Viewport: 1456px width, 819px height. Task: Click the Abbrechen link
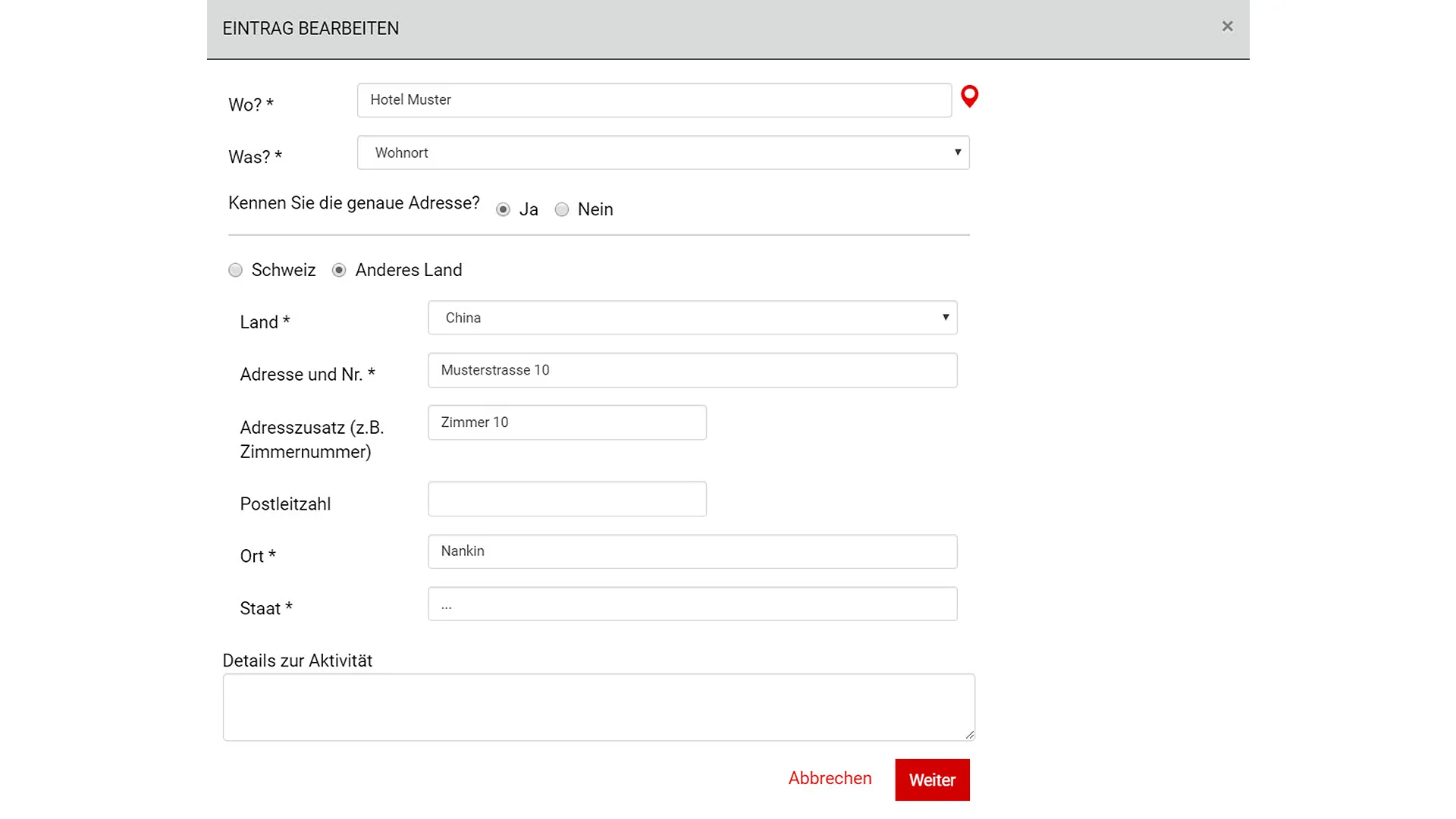[830, 778]
